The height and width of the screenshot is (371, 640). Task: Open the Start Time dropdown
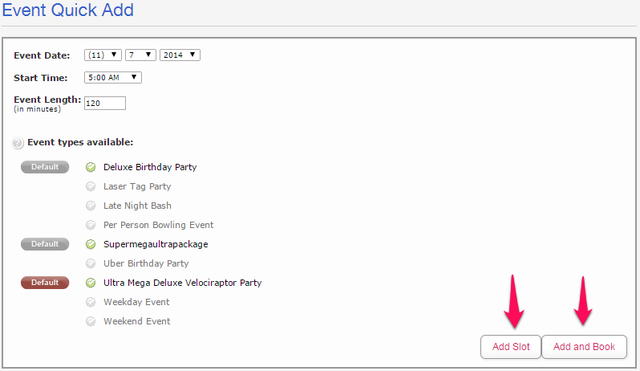(x=113, y=77)
